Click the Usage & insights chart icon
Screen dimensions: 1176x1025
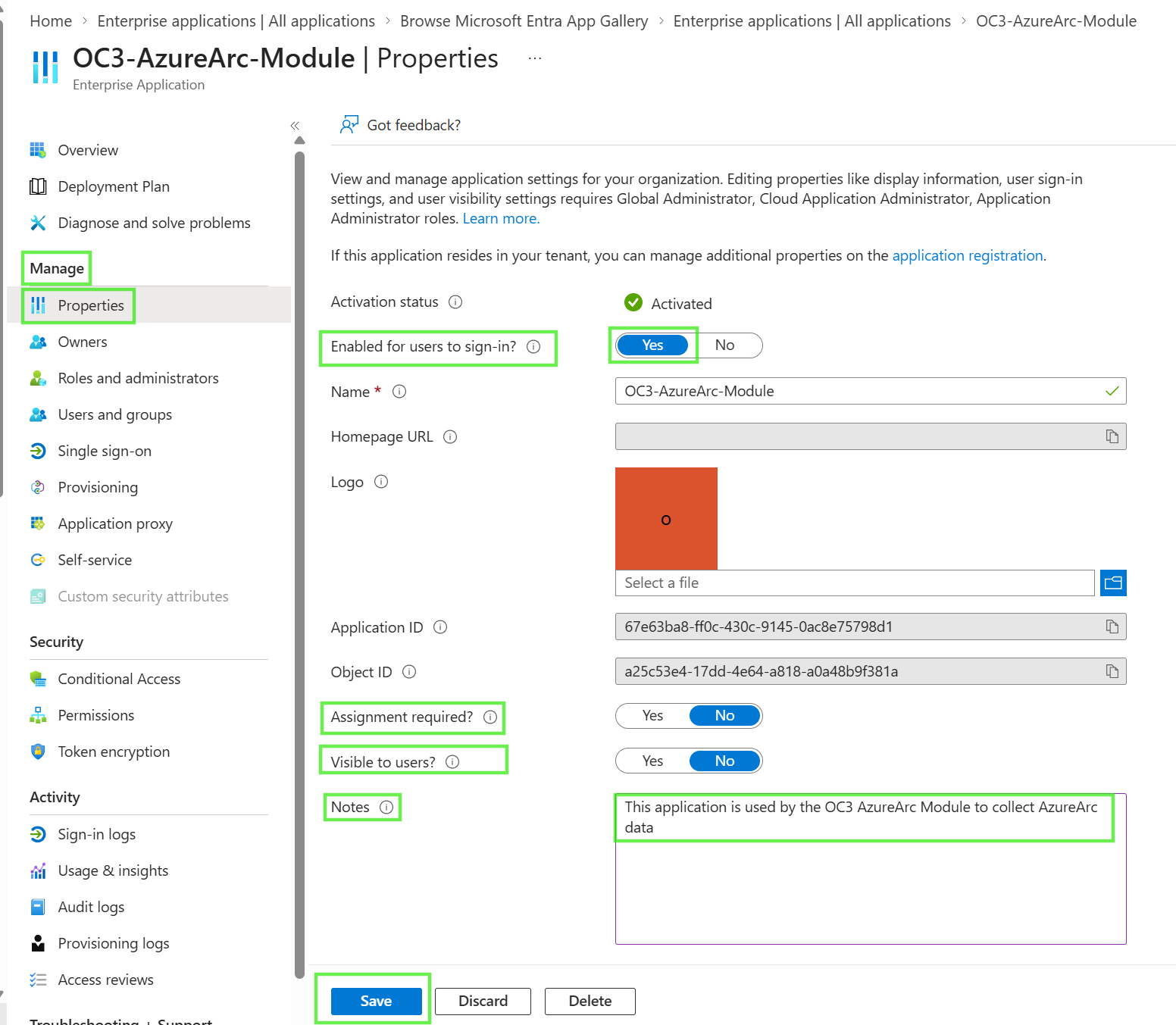click(38, 870)
